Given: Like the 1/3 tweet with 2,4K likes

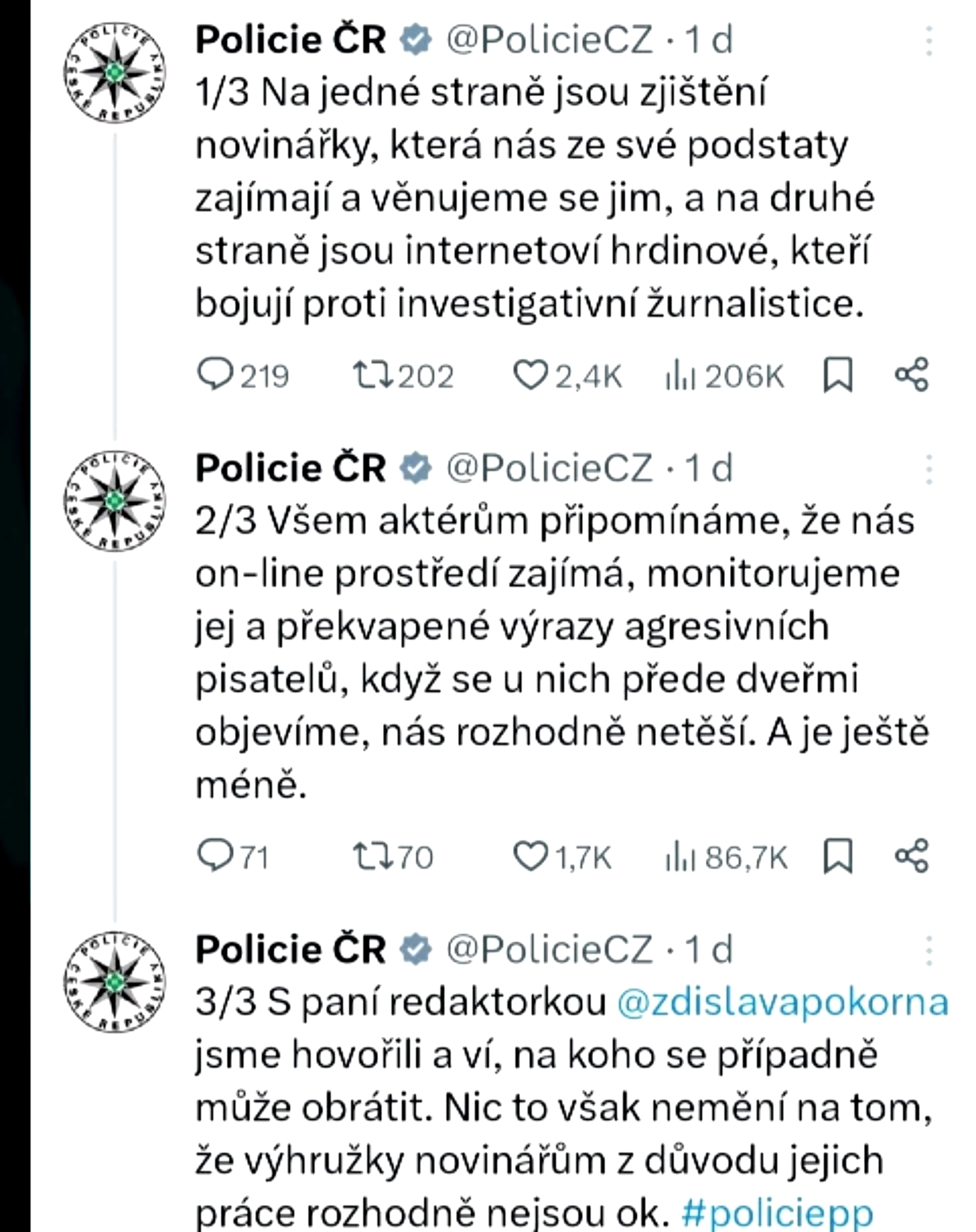Looking at the screenshot, I should pyautogui.click(x=530, y=375).
